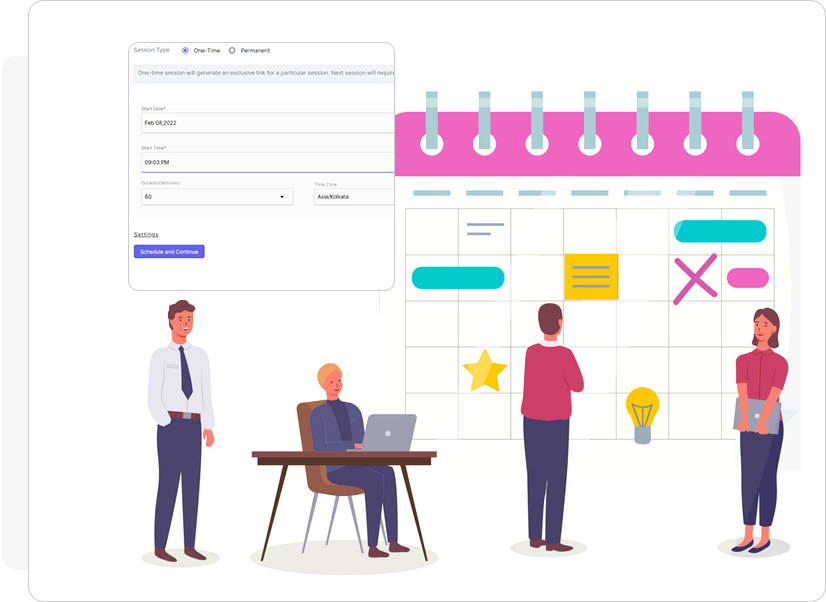This screenshot has width=826, height=602.
Task: Open the Settings link
Action: [146, 234]
